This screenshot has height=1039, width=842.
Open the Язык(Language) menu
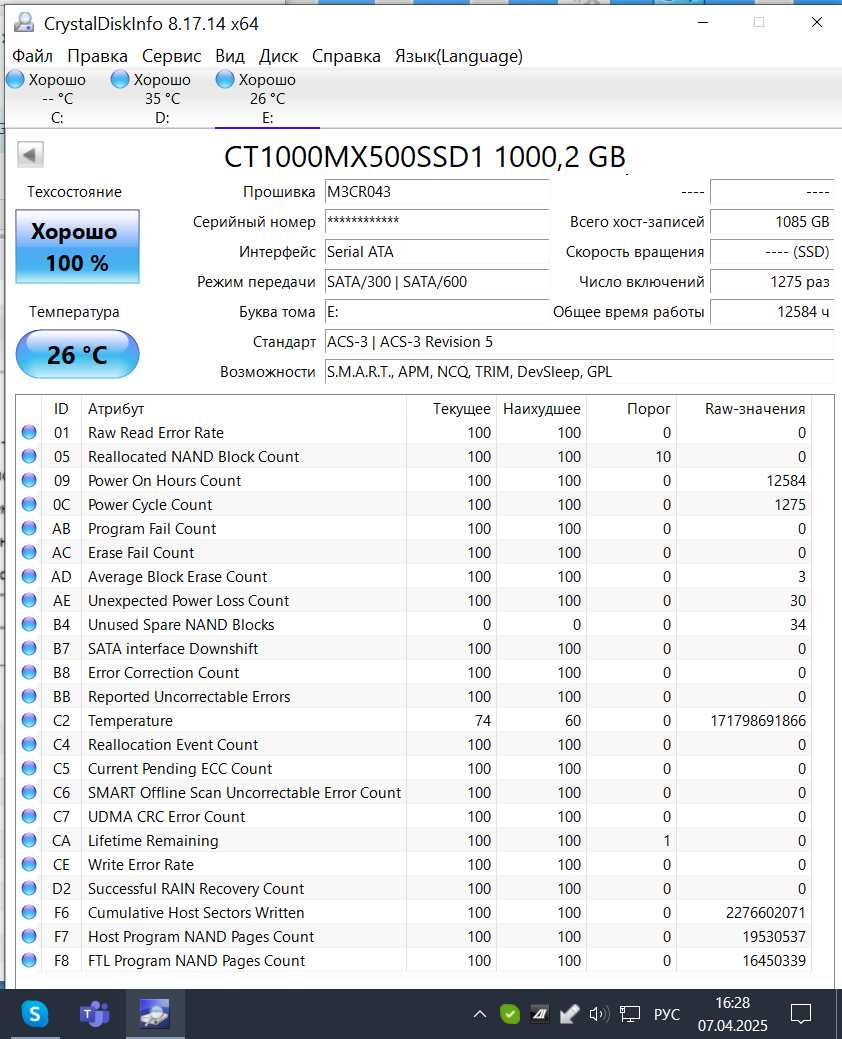point(458,56)
